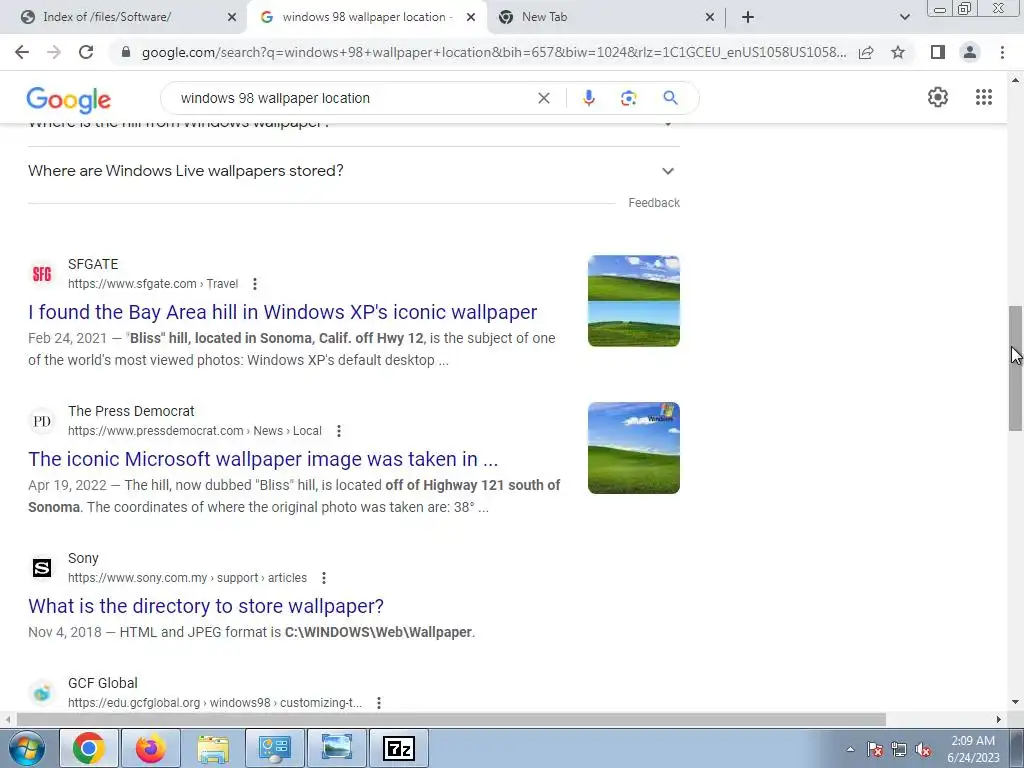1024x768 pixels.
Task: Click the SFGATE site name
Action: [x=93, y=264]
